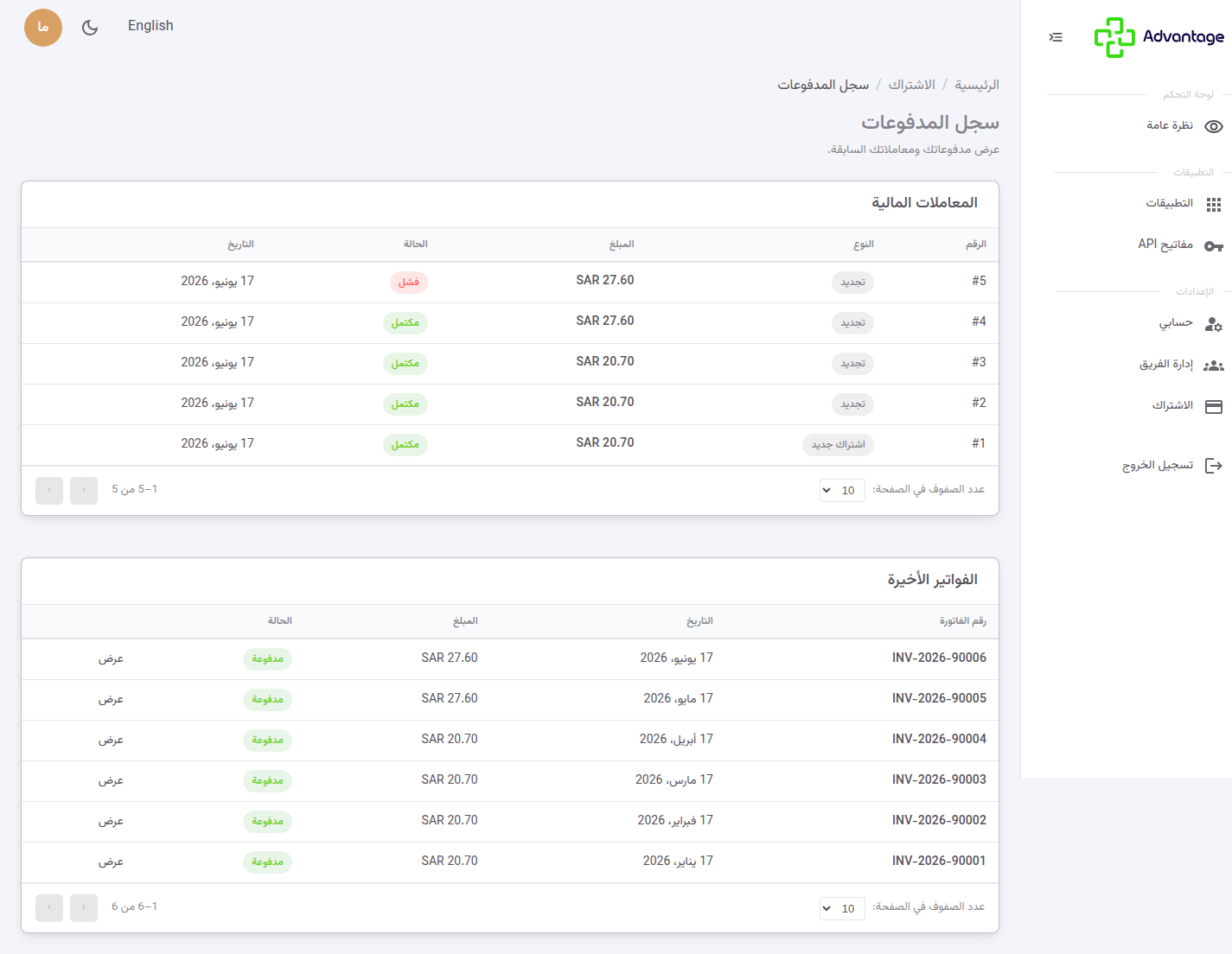Click عرض for invoice INV-2026-90005
Image resolution: width=1232 pixels, height=954 pixels.
111,699
